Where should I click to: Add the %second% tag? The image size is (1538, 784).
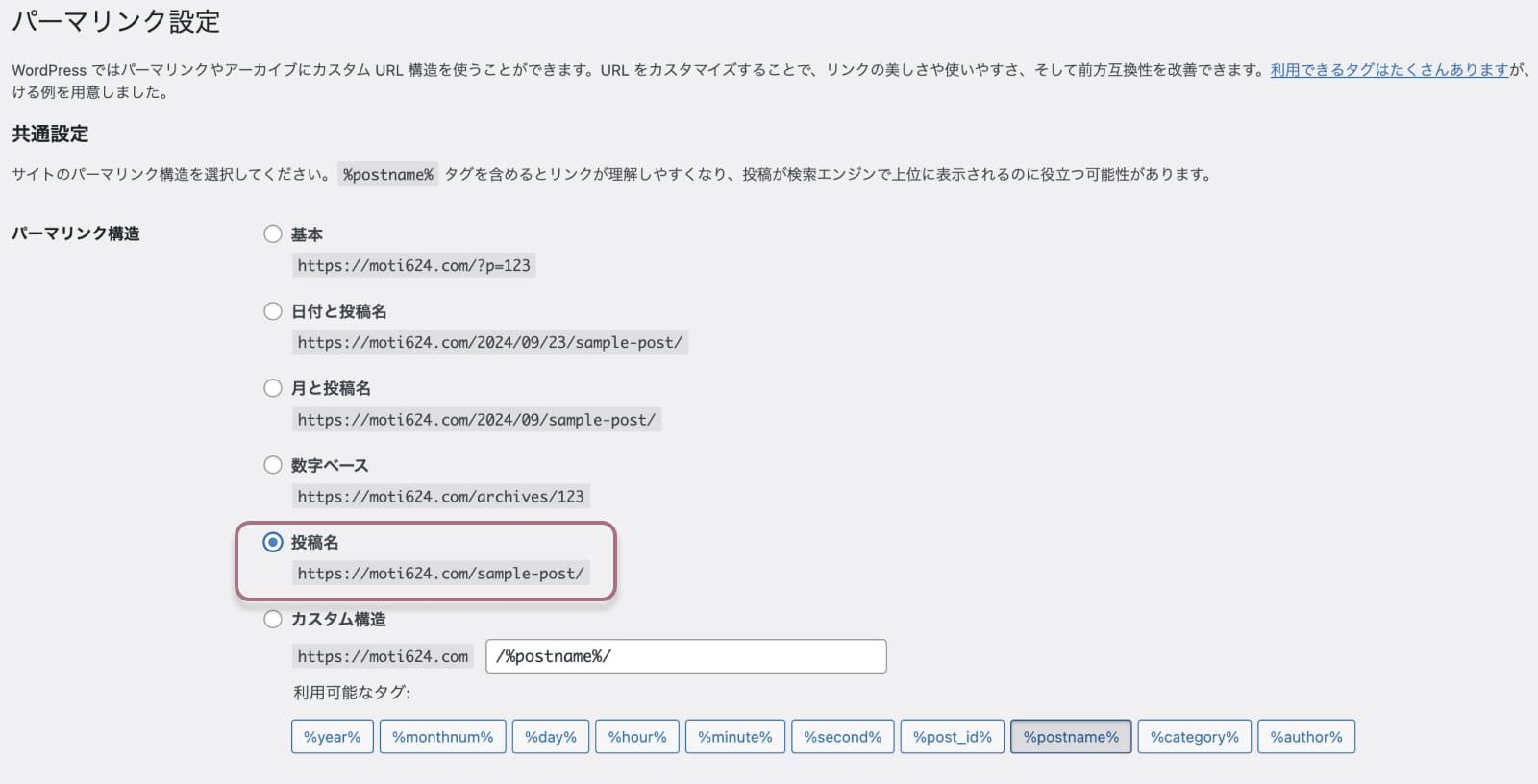tap(843, 737)
